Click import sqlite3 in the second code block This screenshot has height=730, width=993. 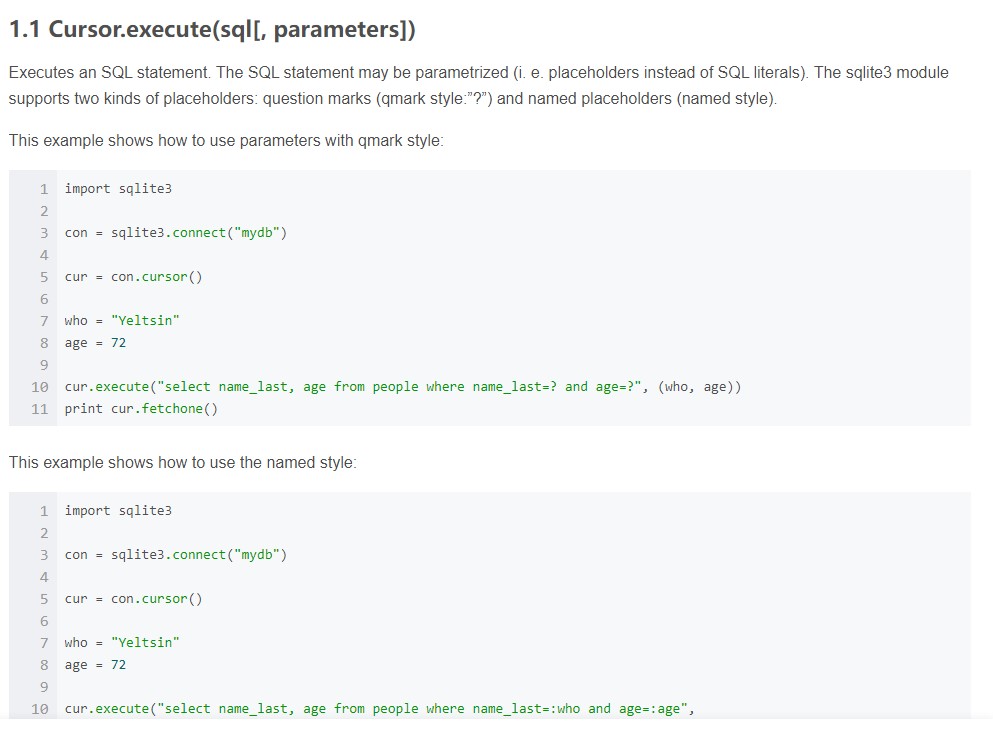[118, 511]
